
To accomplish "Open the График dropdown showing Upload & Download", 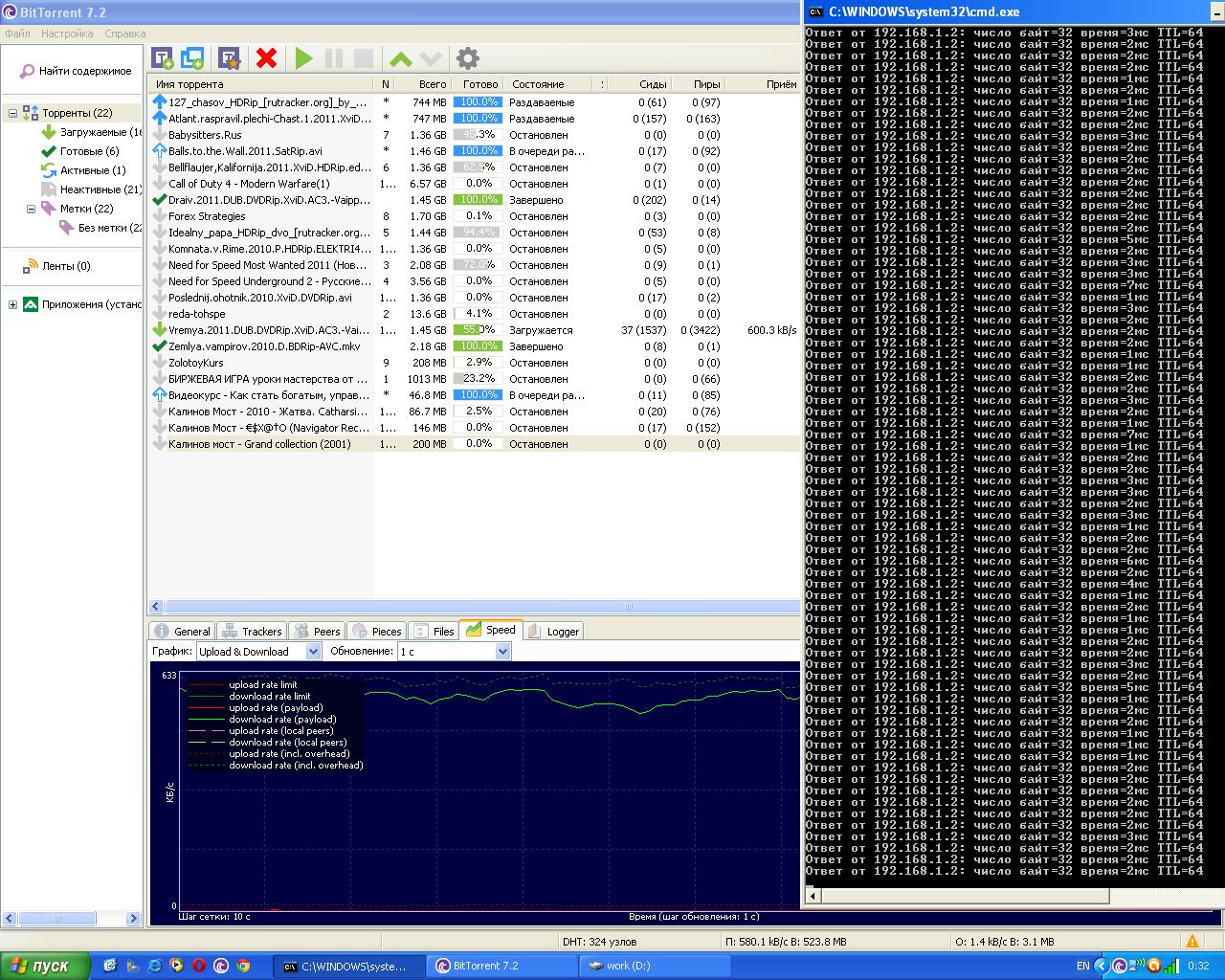I will pos(258,652).
